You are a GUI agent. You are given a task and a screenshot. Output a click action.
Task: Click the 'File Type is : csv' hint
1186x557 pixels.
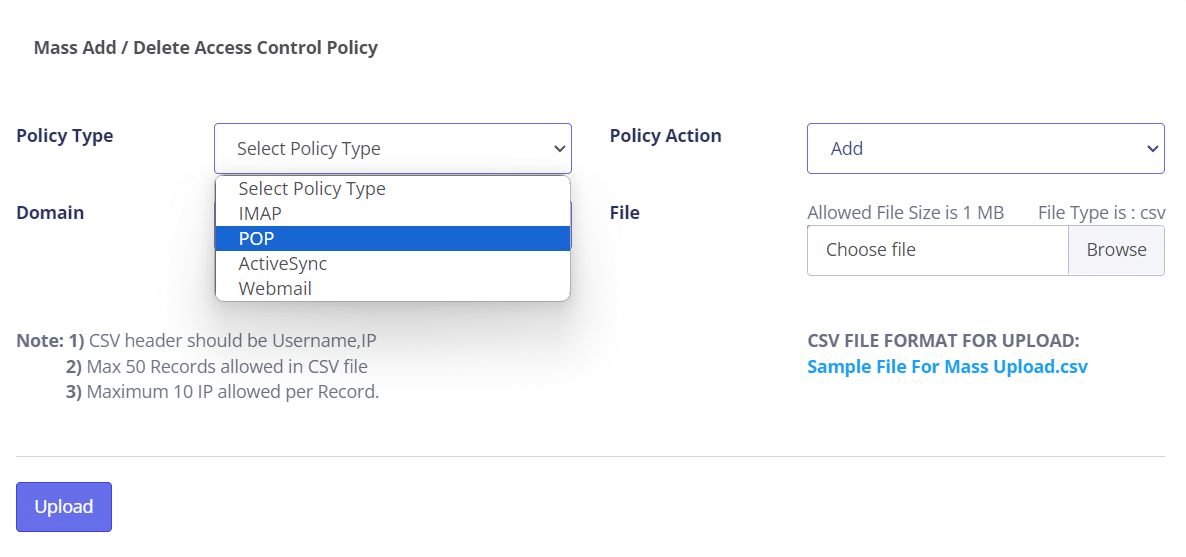[x=1101, y=213]
